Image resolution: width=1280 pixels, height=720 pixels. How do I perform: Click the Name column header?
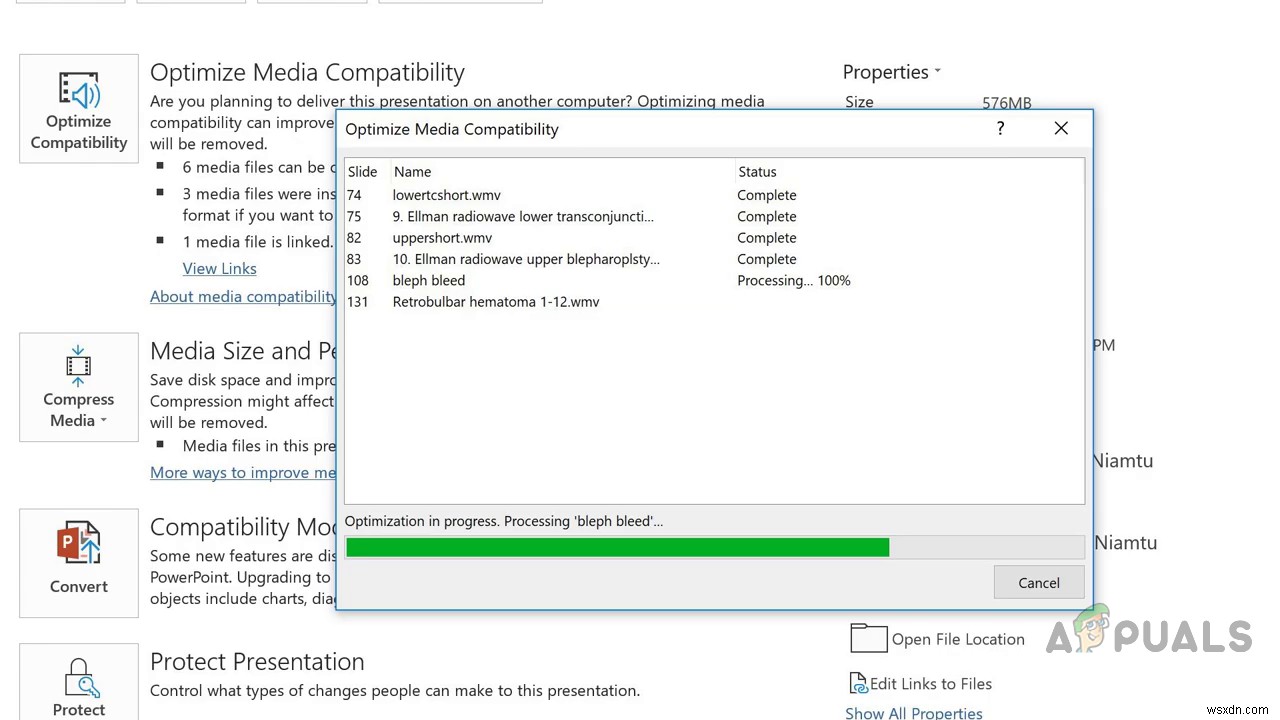[412, 172]
